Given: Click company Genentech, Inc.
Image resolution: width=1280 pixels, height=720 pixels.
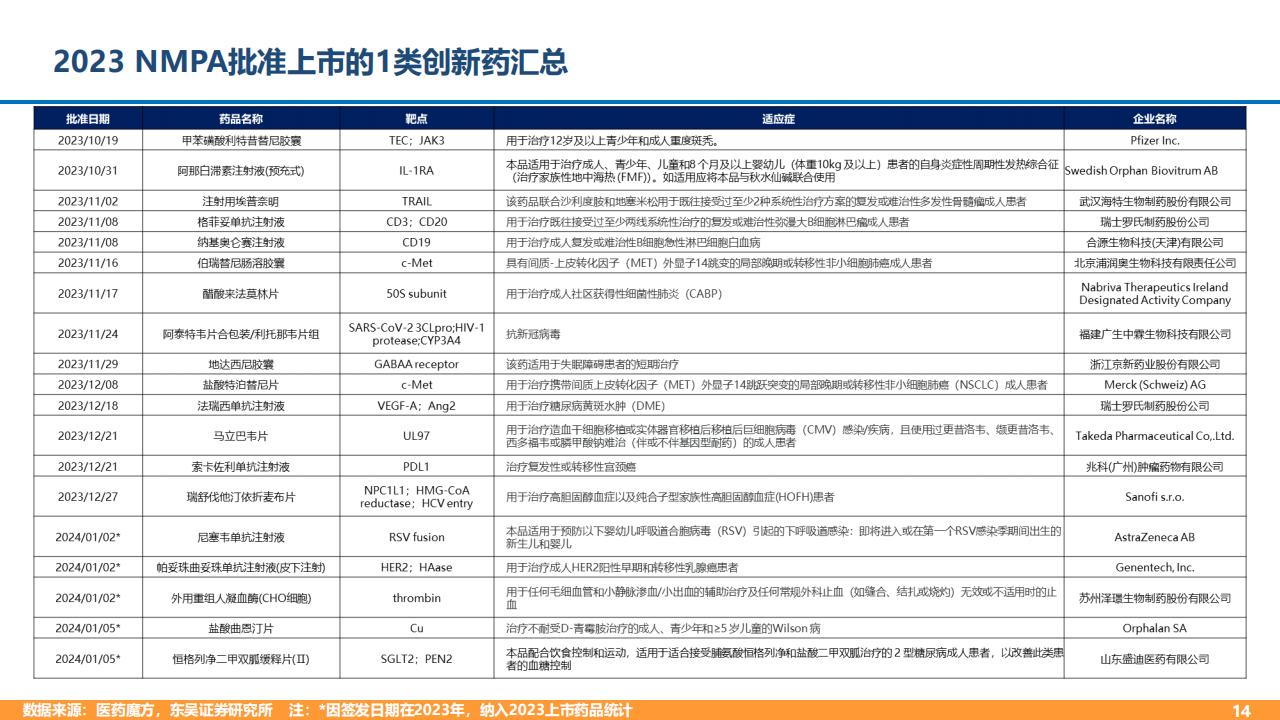Looking at the screenshot, I should pos(1155,567).
